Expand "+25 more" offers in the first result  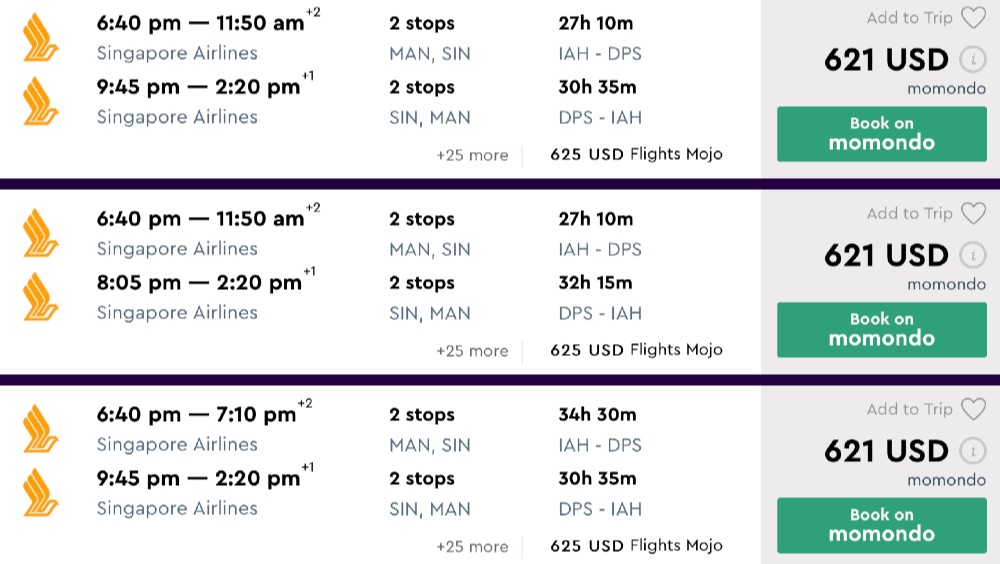point(472,155)
